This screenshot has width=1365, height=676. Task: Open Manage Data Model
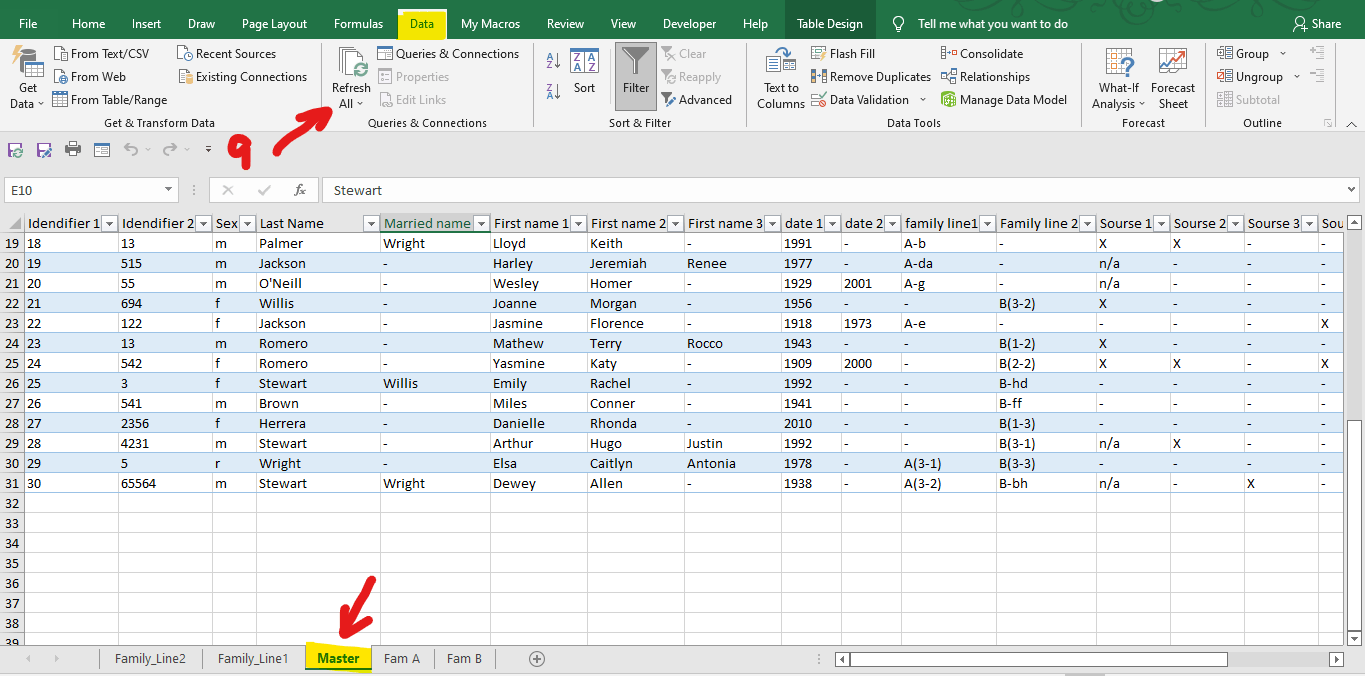tap(1004, 100)
